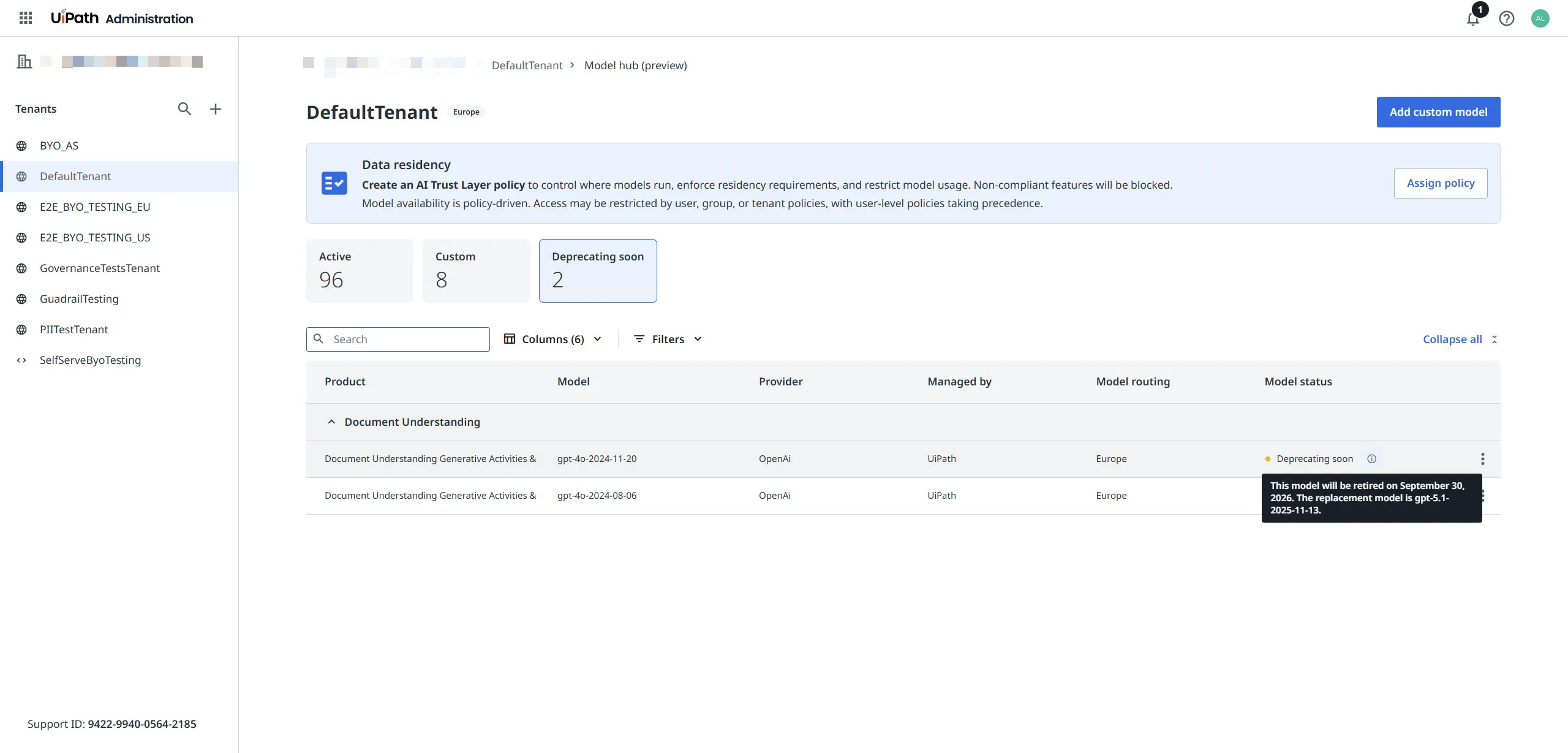This screenshot has width=1568, height=753.
Task: Click Model hub (preview) breadcrumb
Action: (x=636, y=66)
